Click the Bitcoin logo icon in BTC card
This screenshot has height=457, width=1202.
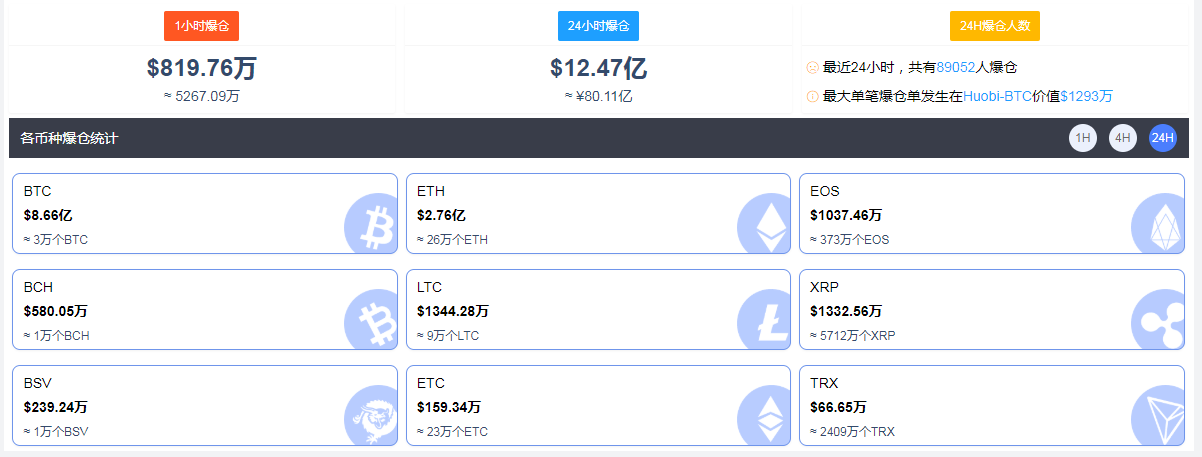coord(371,224)
